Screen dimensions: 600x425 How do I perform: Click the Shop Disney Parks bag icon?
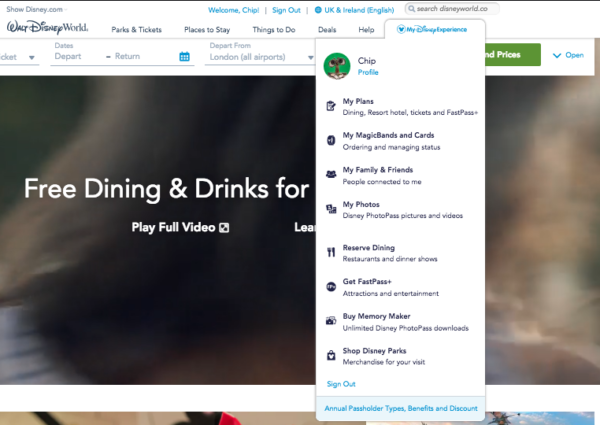(x=331, y=355)
